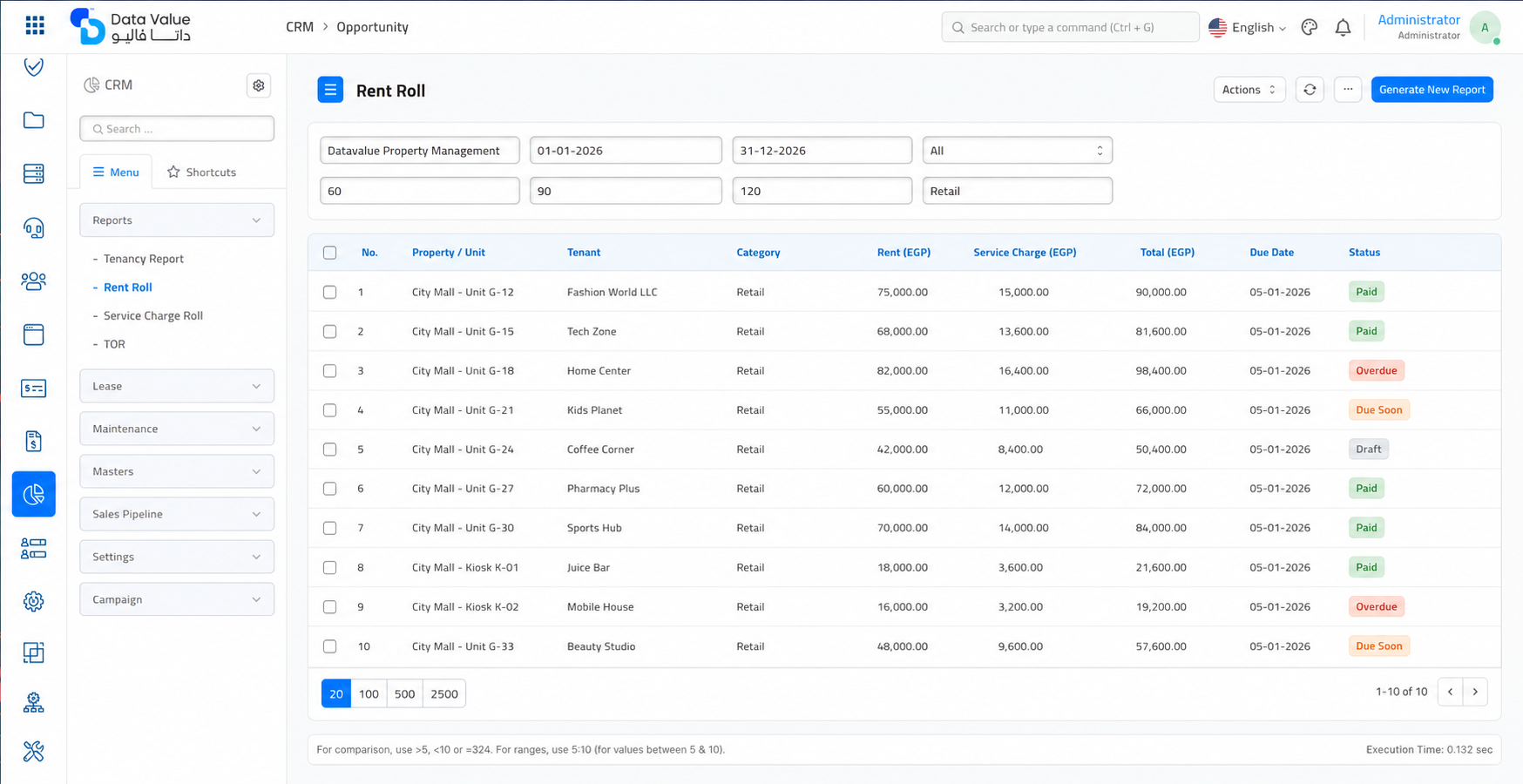This screenshot has width=1523, height=784.
Task: Open the folder sidebar module
Action: [x=34, y=120]
